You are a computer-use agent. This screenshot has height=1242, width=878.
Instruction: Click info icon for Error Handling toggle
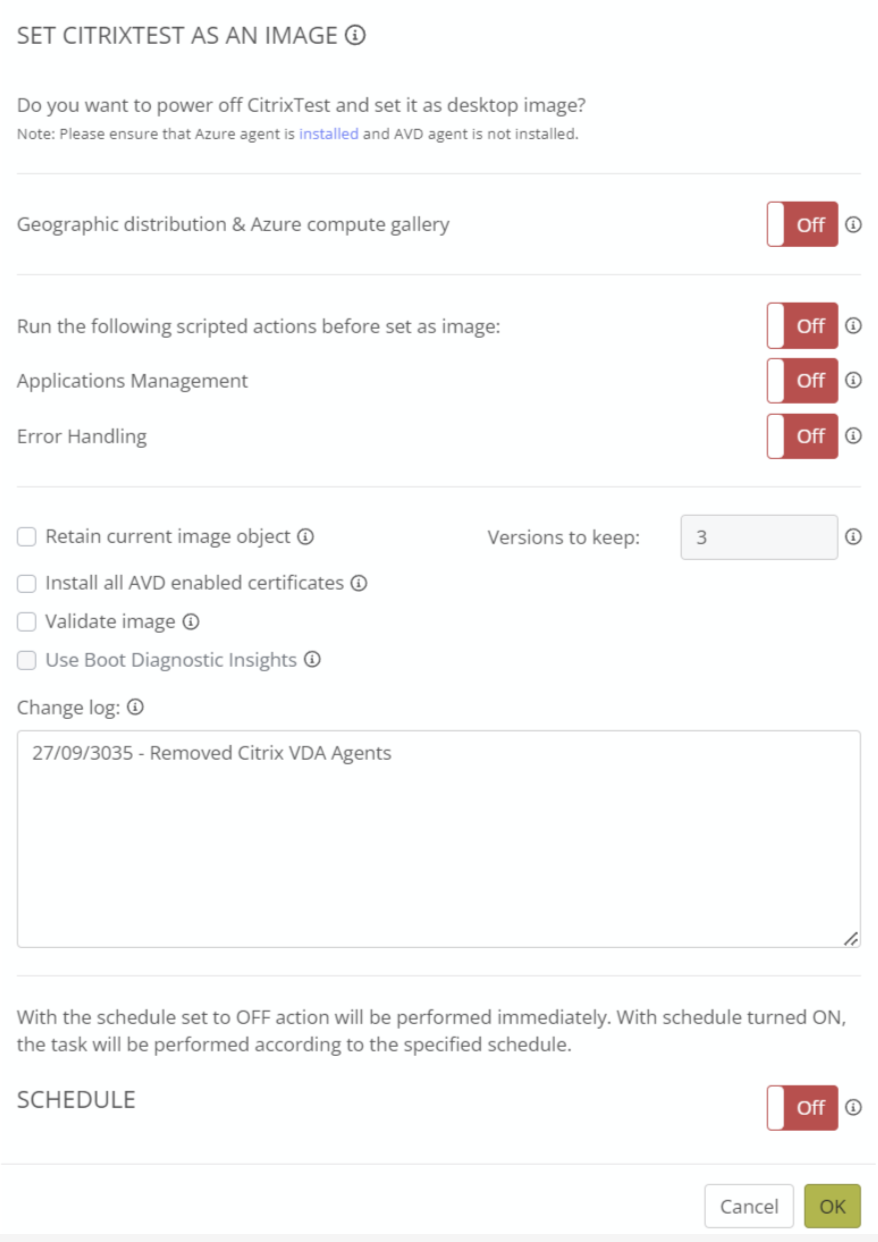853,436
